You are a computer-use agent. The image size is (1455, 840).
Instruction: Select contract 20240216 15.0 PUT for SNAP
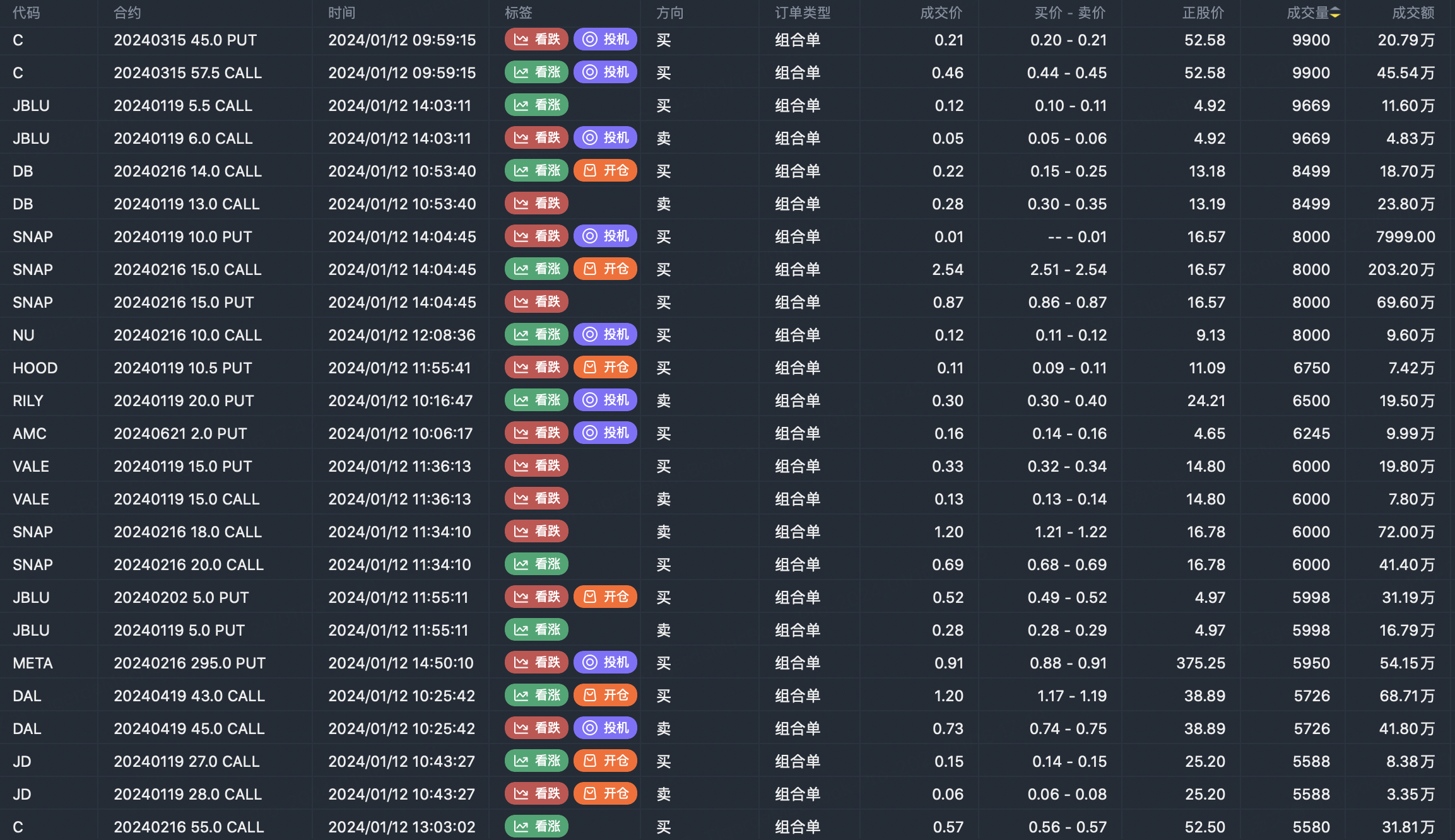tap(184, 302)
